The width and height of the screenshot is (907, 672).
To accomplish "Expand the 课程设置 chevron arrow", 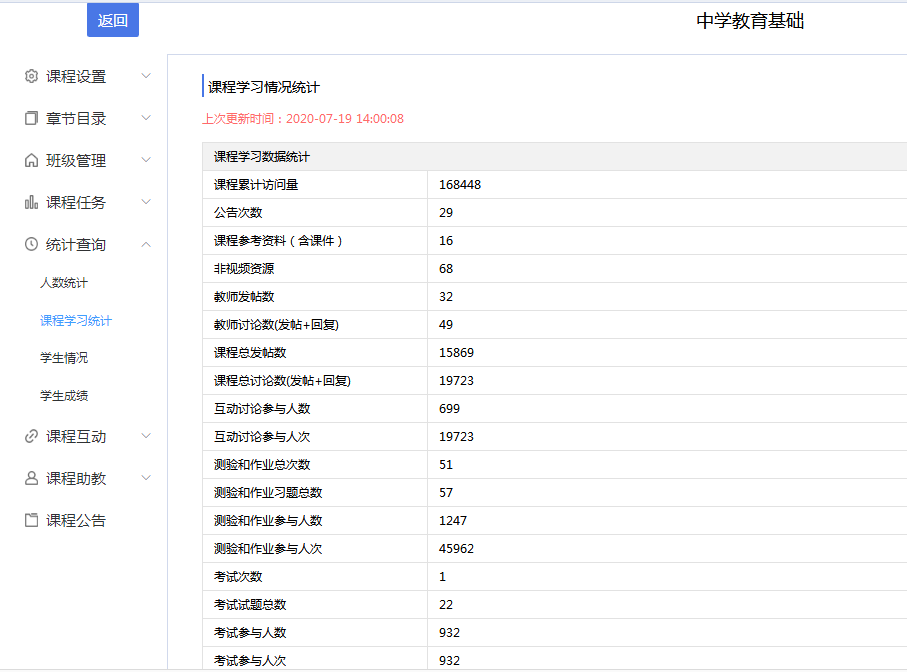I will [146, 76].
